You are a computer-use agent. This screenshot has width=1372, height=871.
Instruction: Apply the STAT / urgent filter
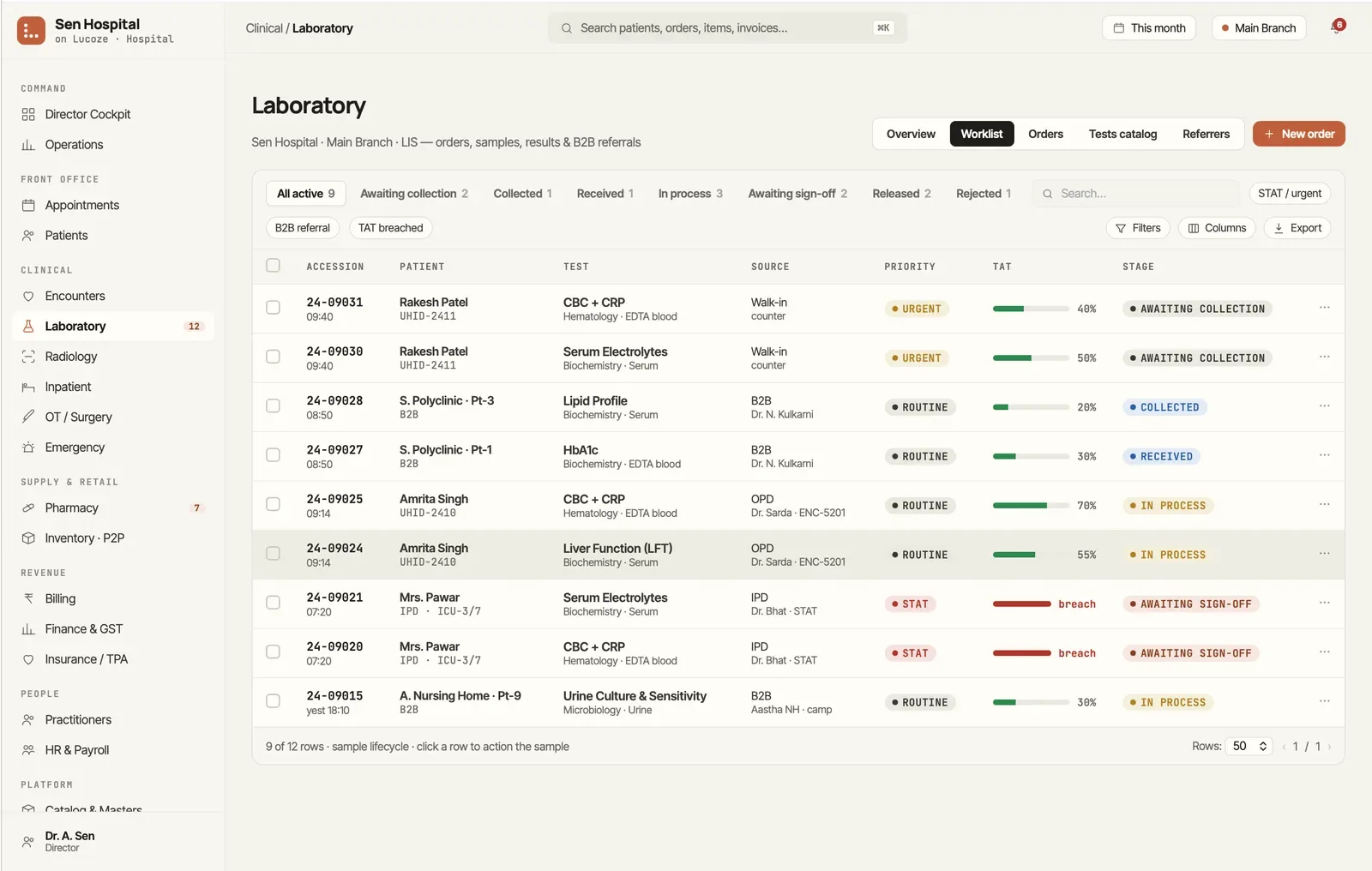(1290, 194)
